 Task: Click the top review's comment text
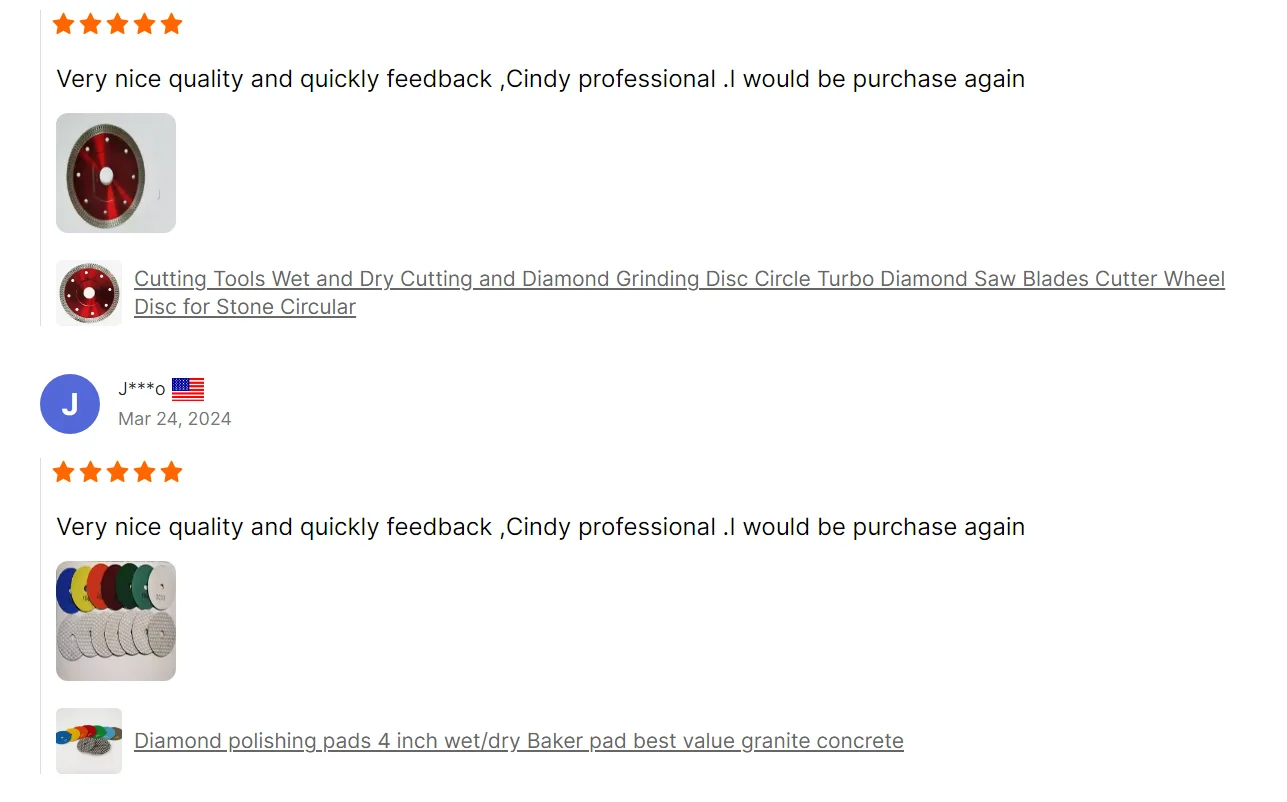pos(541,79)
